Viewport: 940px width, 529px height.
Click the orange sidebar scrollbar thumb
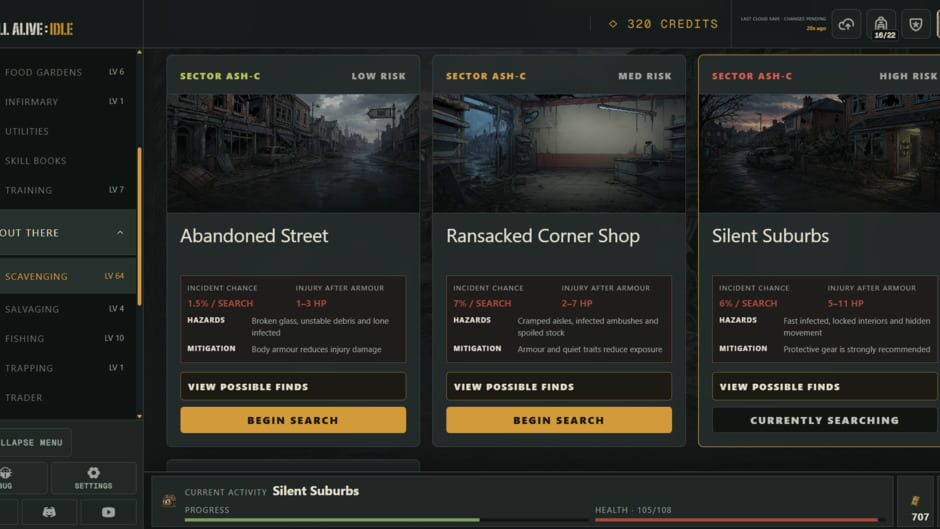[140, 227]
